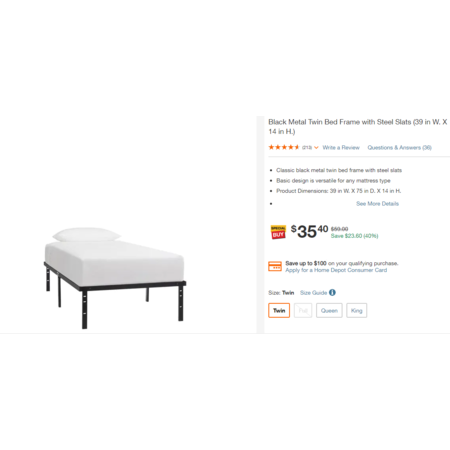
Task: Click the star rating icons
Action: pyautogui.click(x=284, y=147)
